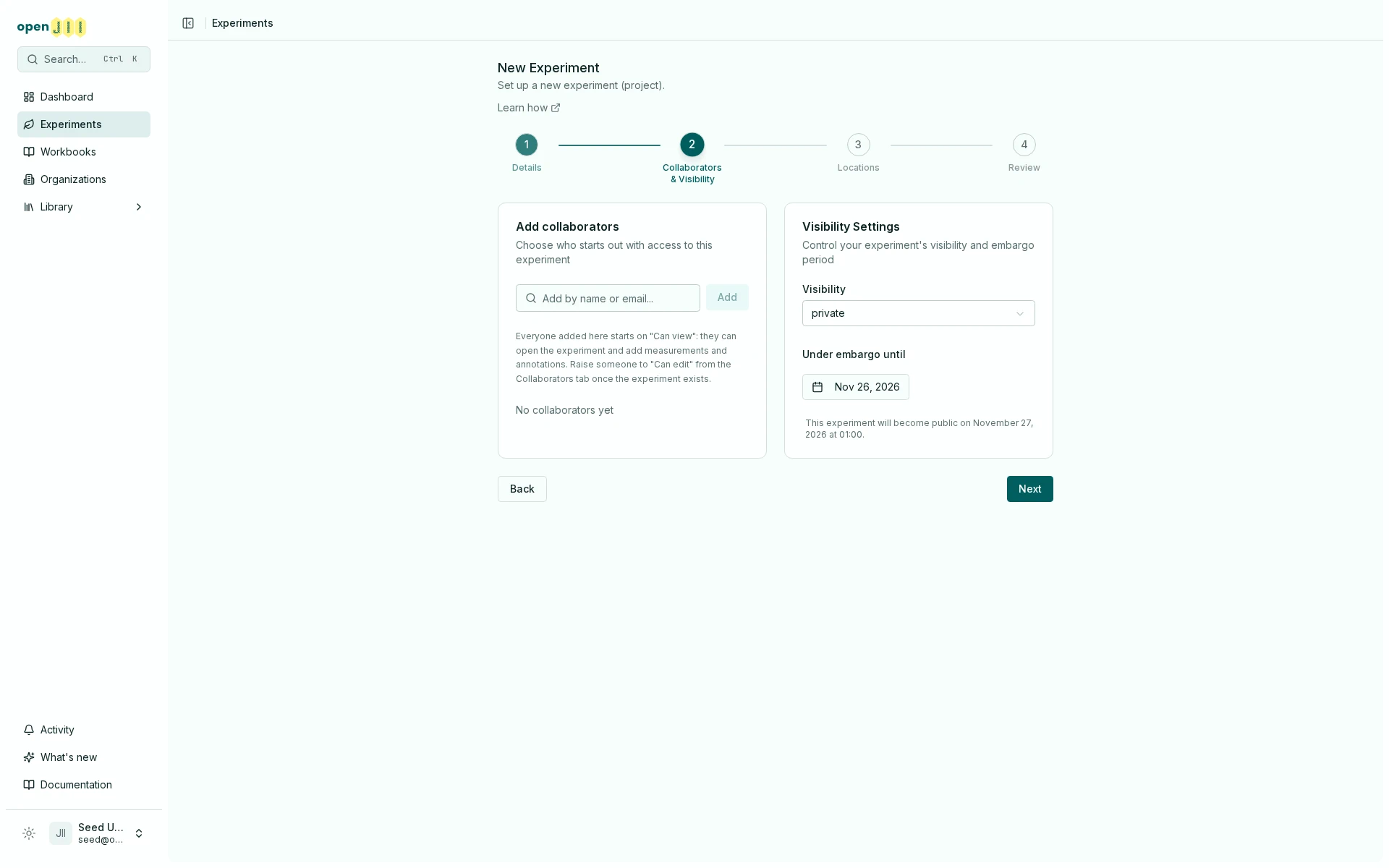
Task: Open What's new sparkle icon
Action: (29, 757)
